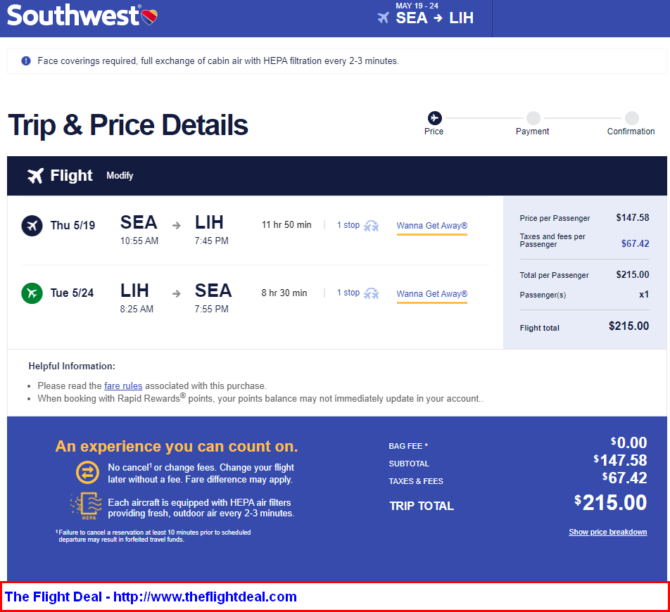Select the Confirmation step in progress tracker

[x=631, y=123]
